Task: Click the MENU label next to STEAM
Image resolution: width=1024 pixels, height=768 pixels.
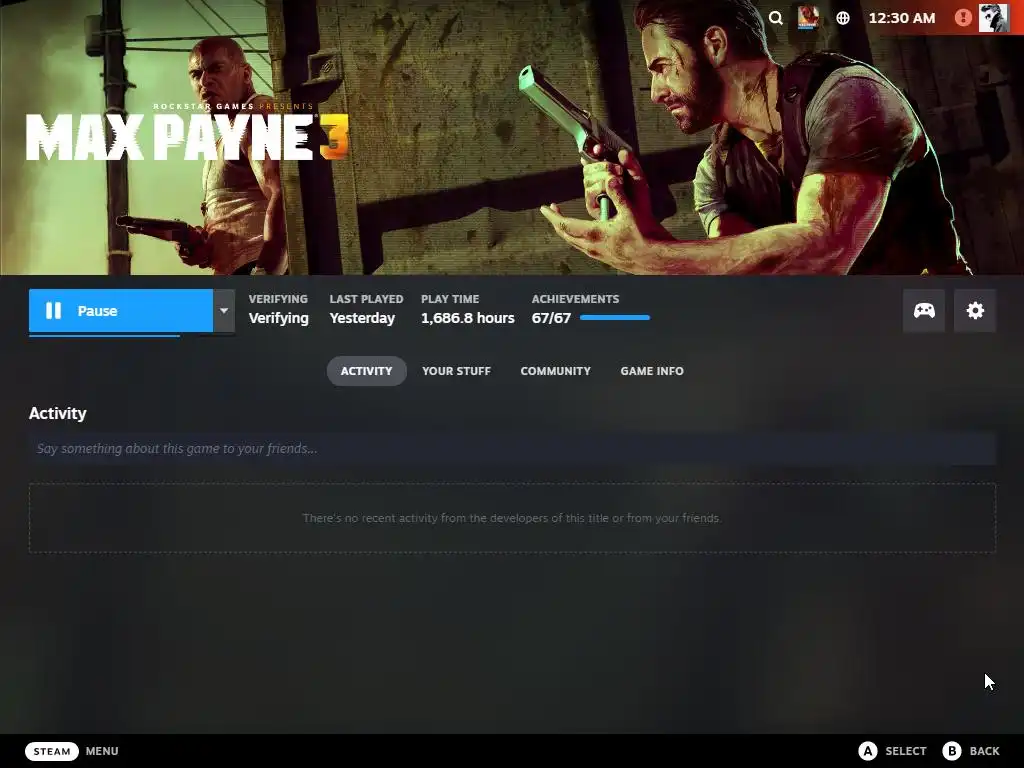Action: click(x=102, y=751)
